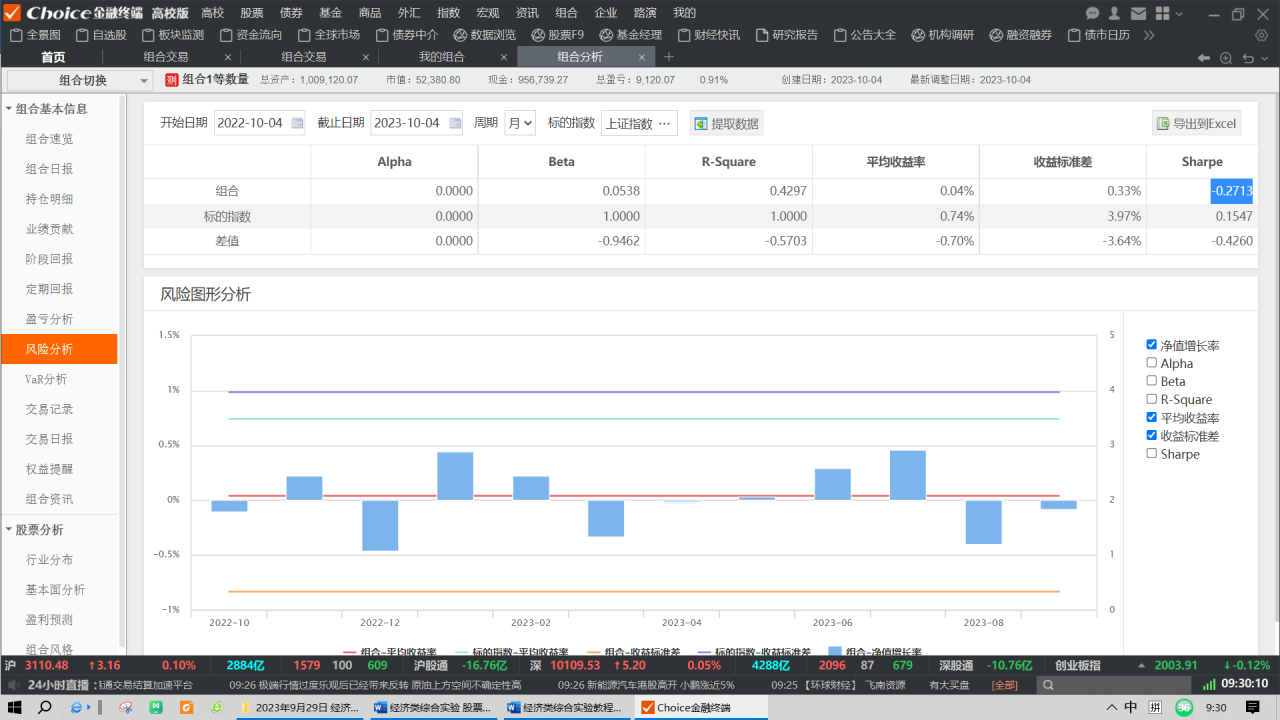The image size is (1280, 720).
Task: Collapse the 股票分析 section
Action: tap(10, 530)
